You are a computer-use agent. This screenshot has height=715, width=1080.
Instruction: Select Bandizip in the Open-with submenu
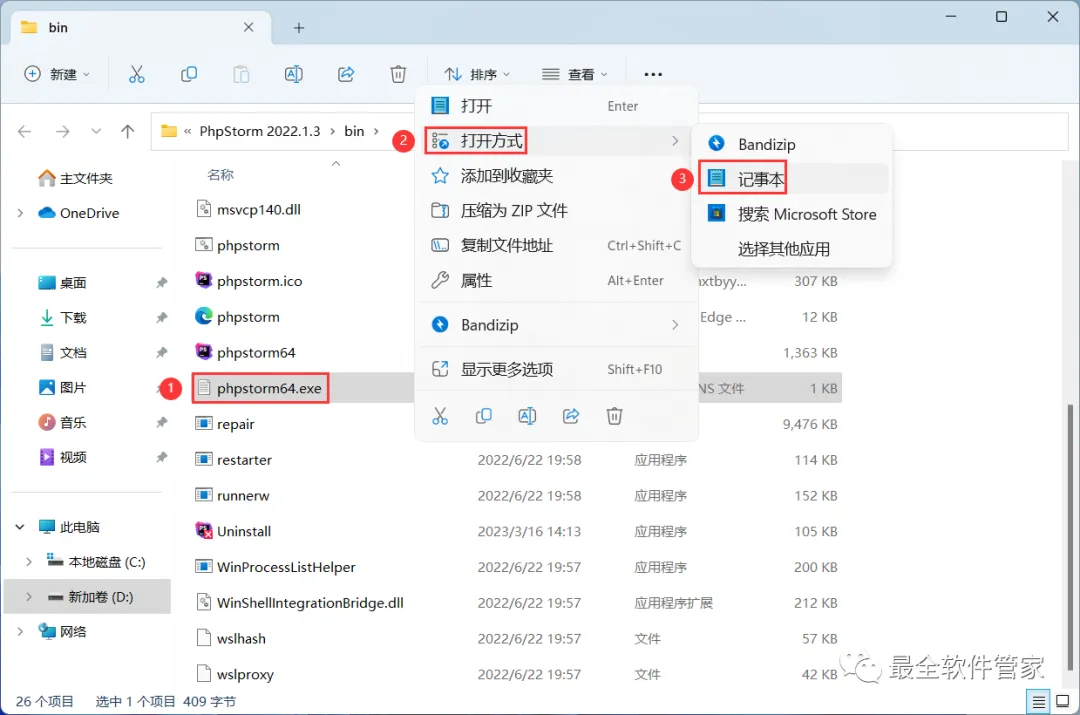click(792, 144)
